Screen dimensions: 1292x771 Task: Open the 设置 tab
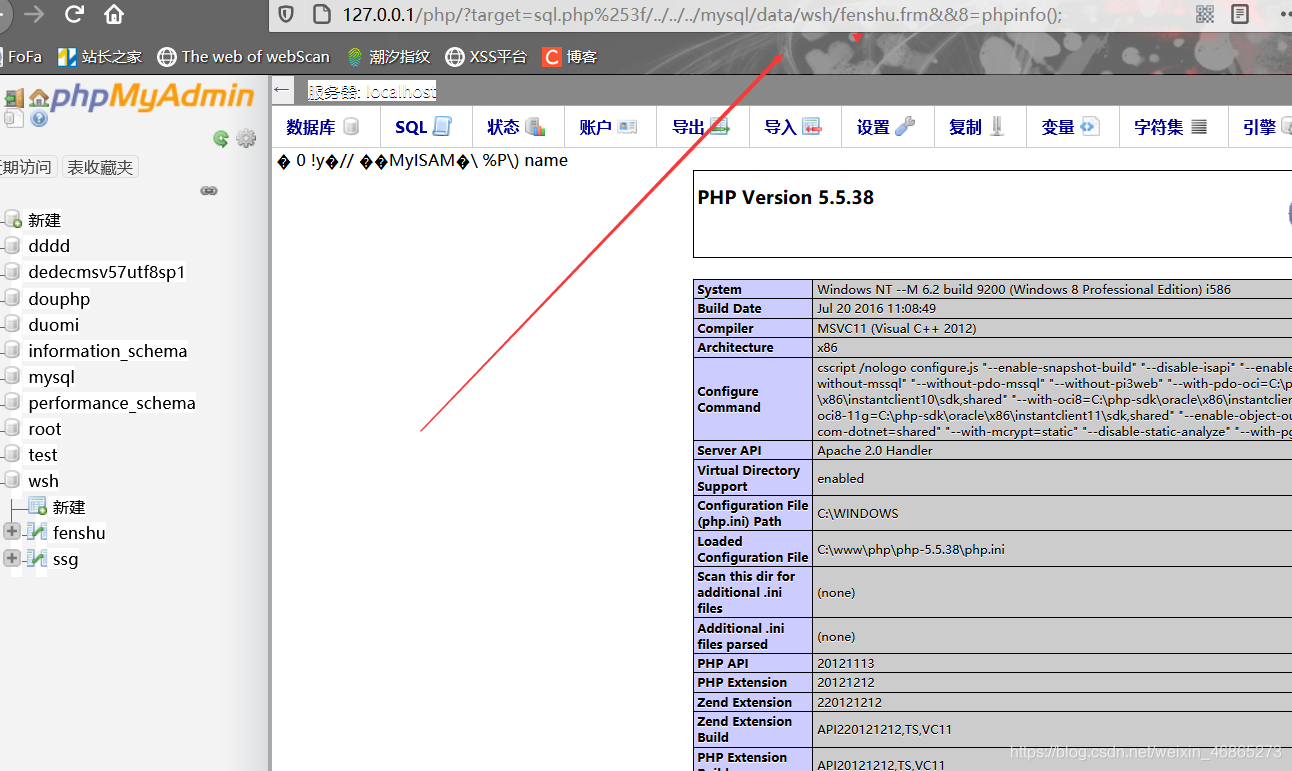(886, 127)
